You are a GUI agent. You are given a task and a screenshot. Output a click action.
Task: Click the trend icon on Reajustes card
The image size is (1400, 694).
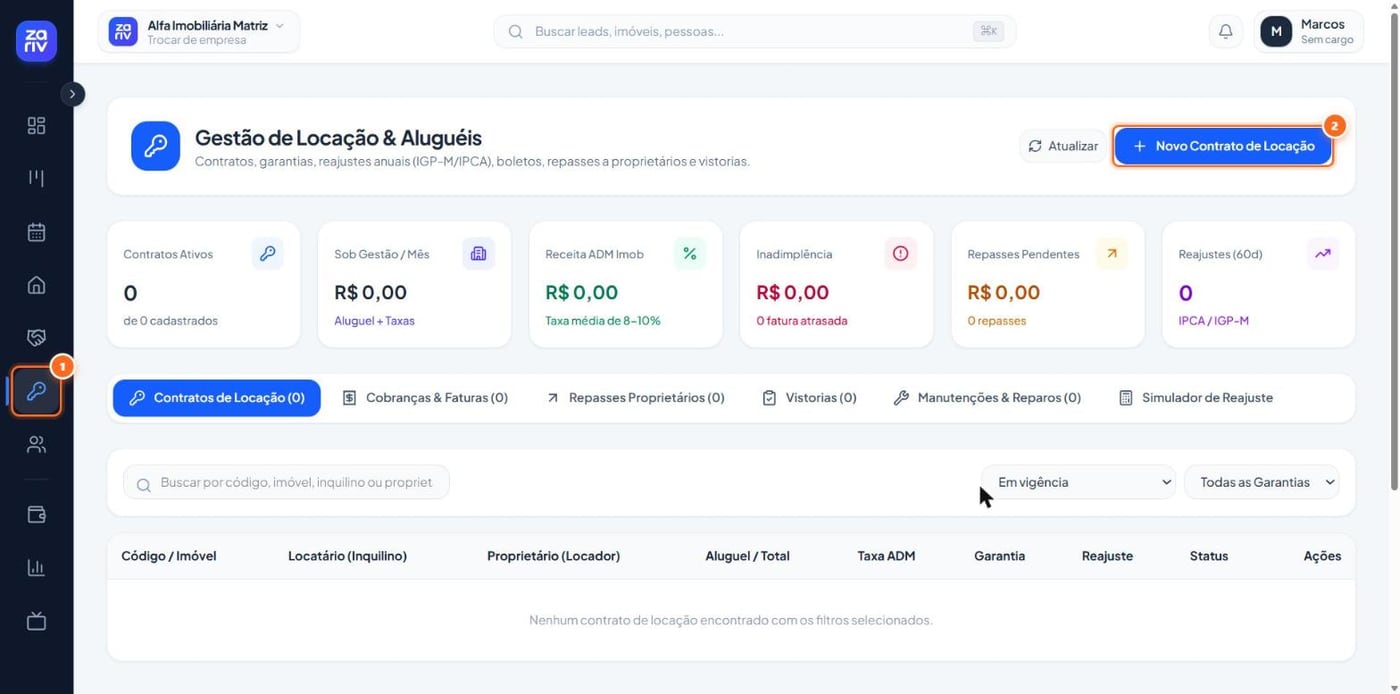point(1323,254)
